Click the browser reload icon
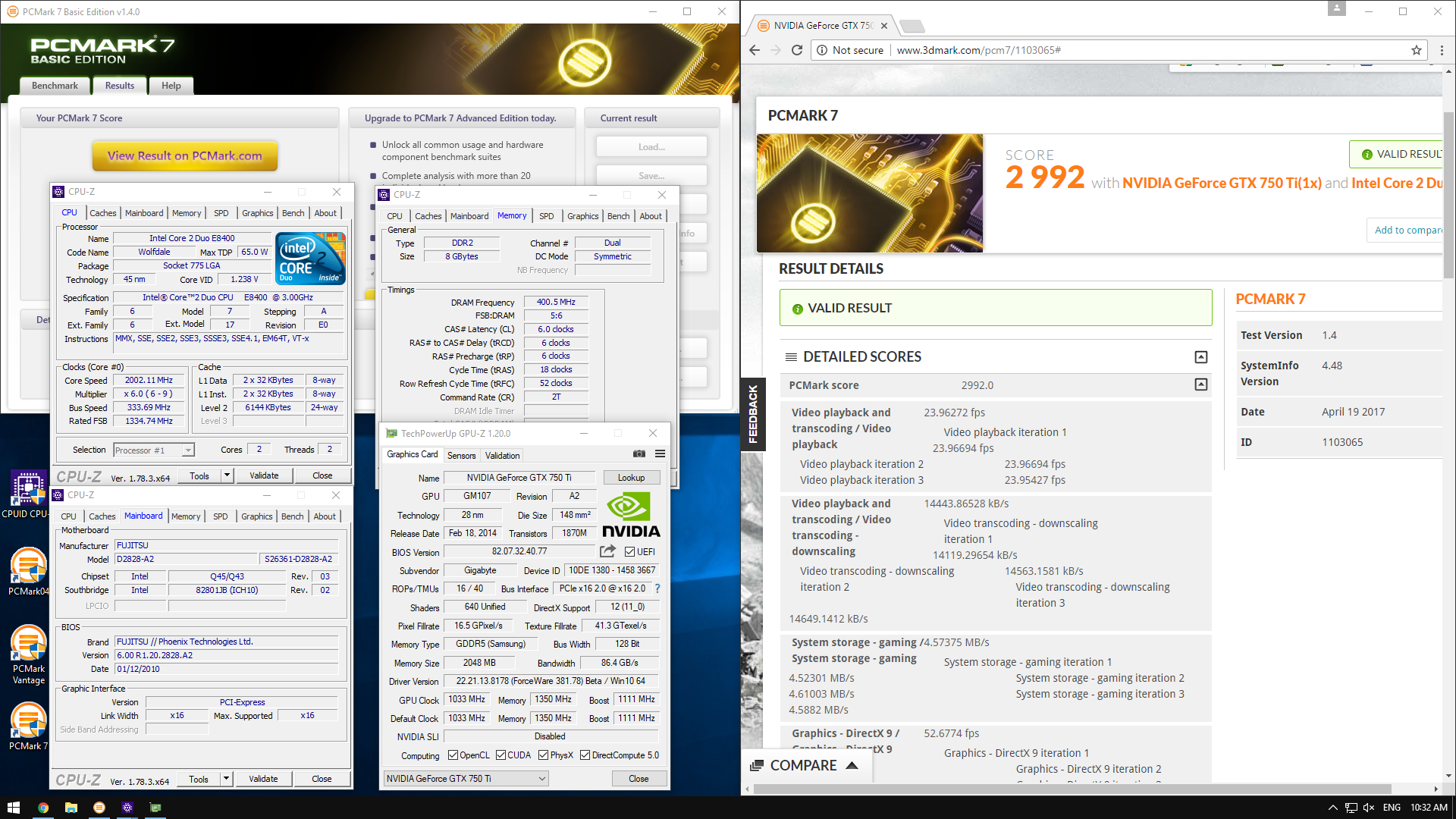Viewport: 1456px width, 819px height. tap(796, 50)
